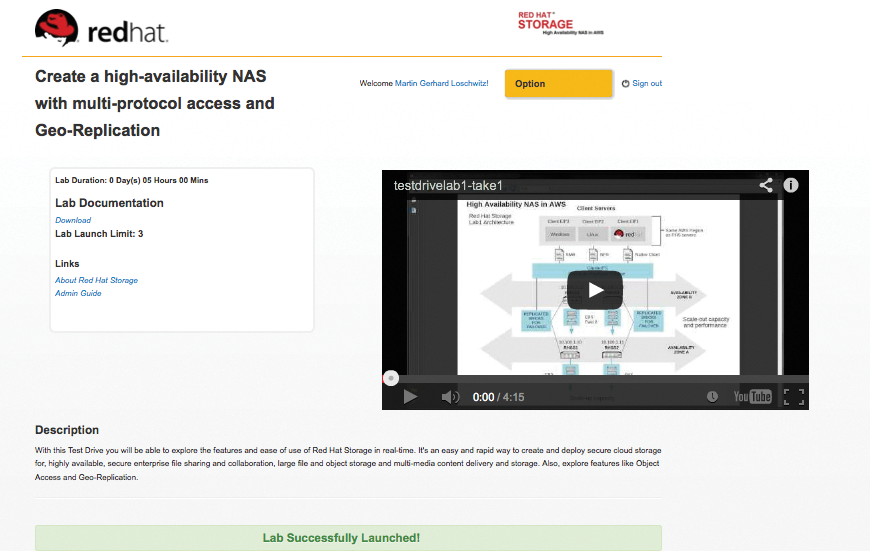Click the play control in player bar

point(410,397)
